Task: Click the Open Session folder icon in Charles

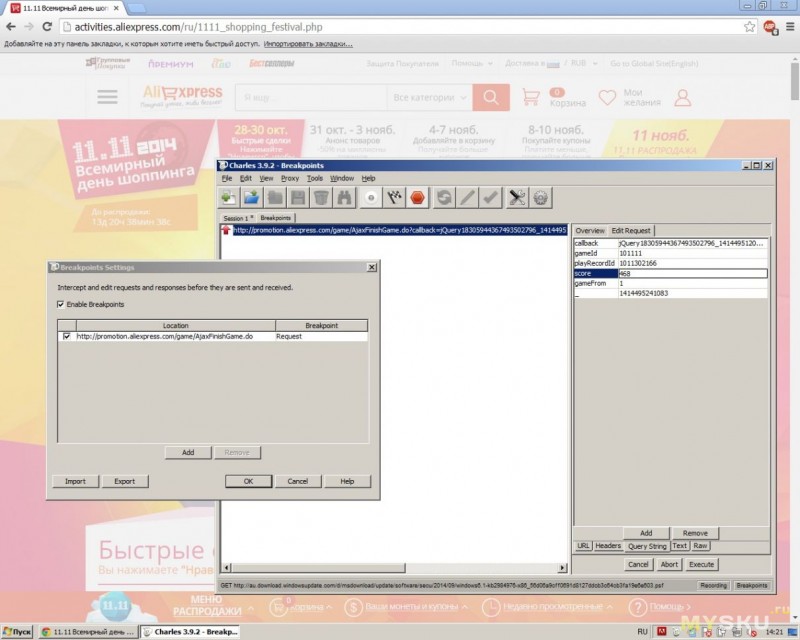Action: tap(251, 198)
